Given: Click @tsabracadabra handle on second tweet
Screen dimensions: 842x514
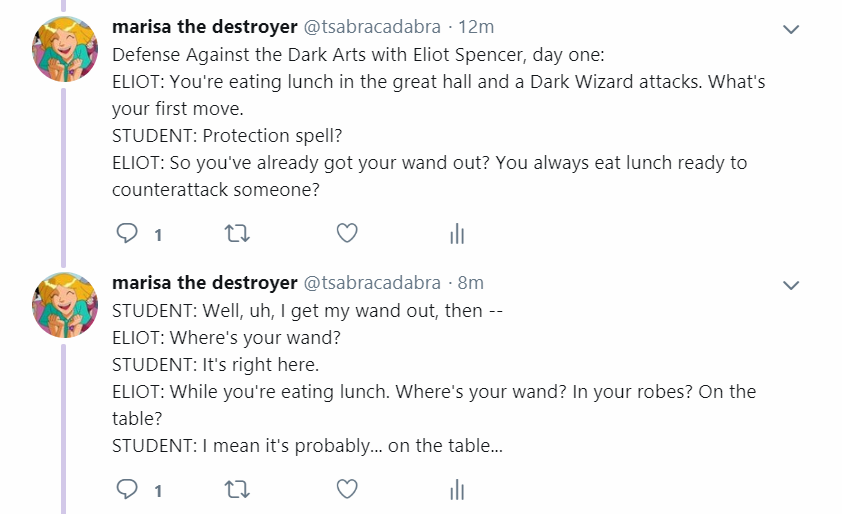Looking at the screenshot, I should pyautogui.click(x=371, y=283).
